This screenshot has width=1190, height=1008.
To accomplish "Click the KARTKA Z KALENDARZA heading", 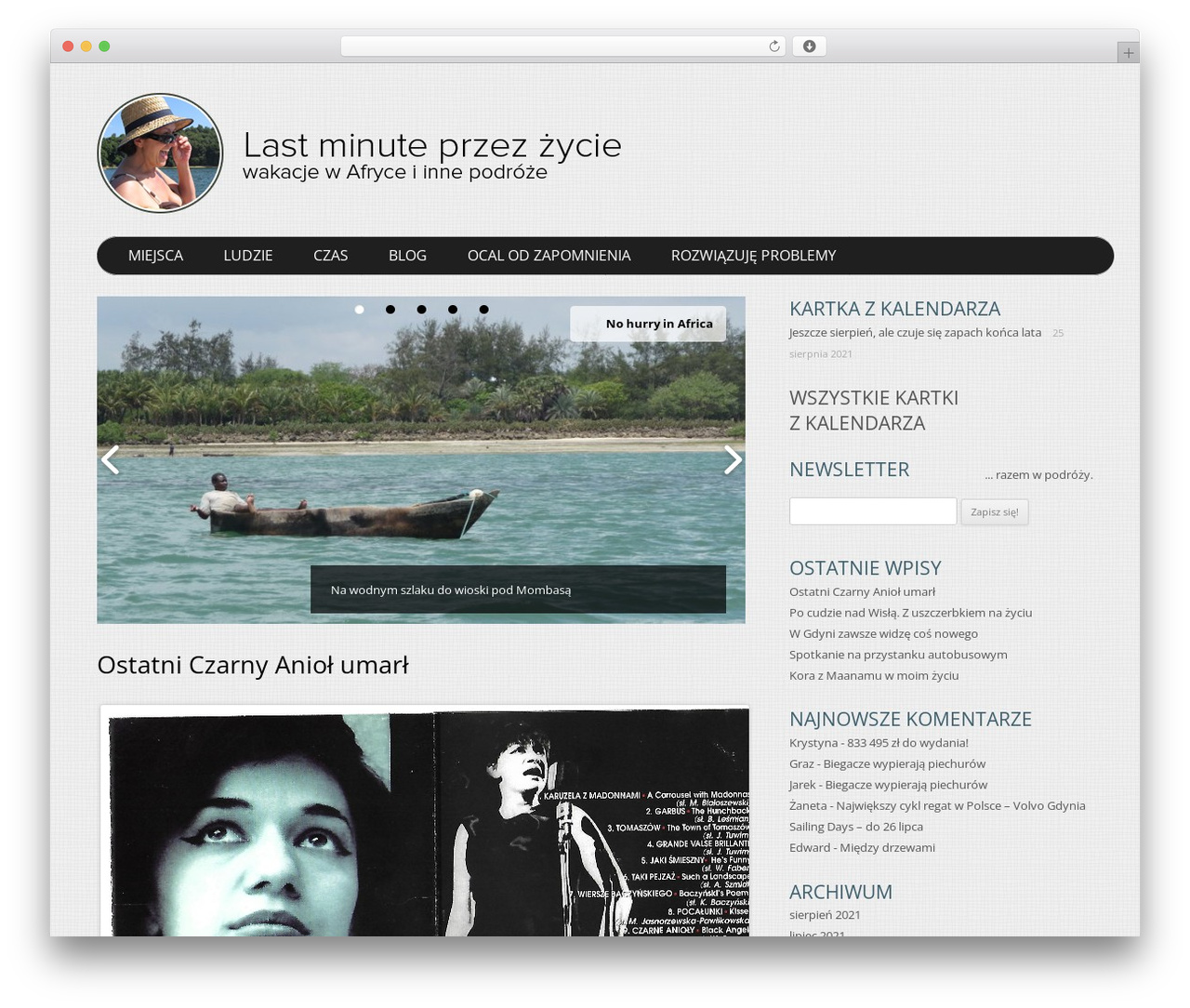I will (x=894, y=309).
